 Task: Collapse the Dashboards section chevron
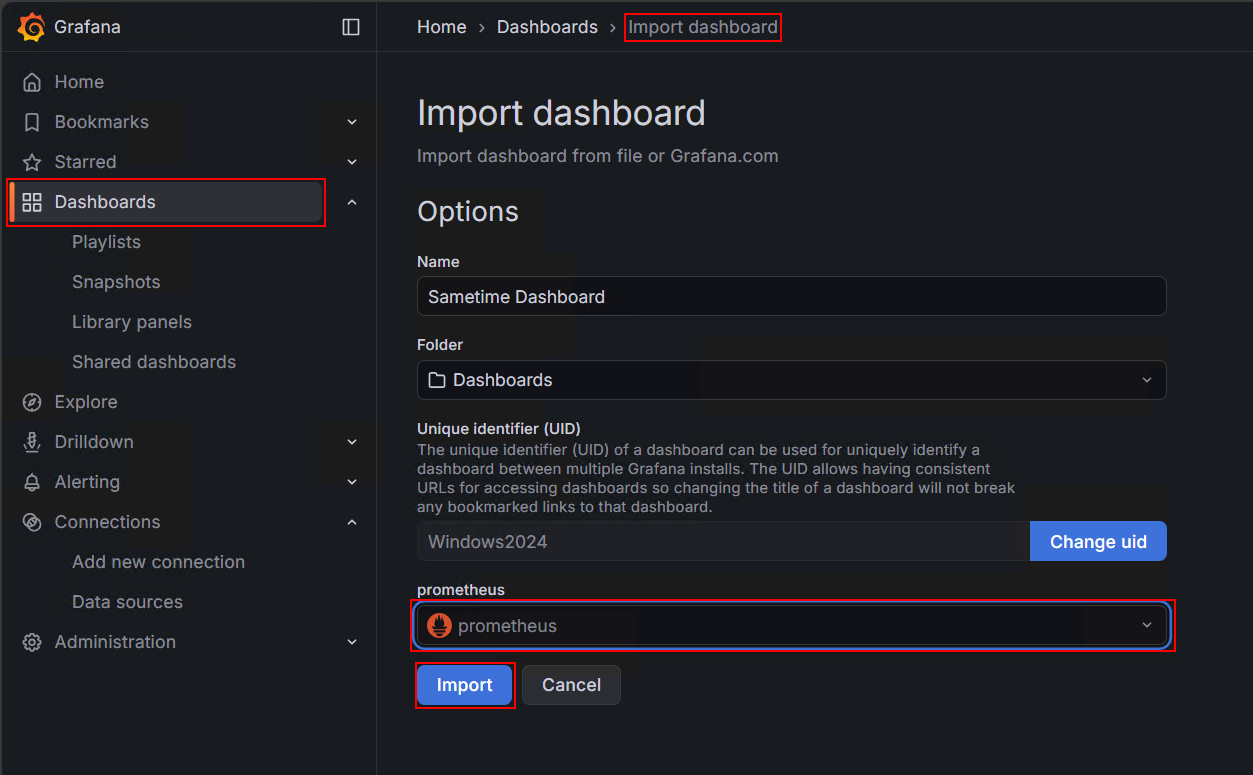tap(351, 201)
